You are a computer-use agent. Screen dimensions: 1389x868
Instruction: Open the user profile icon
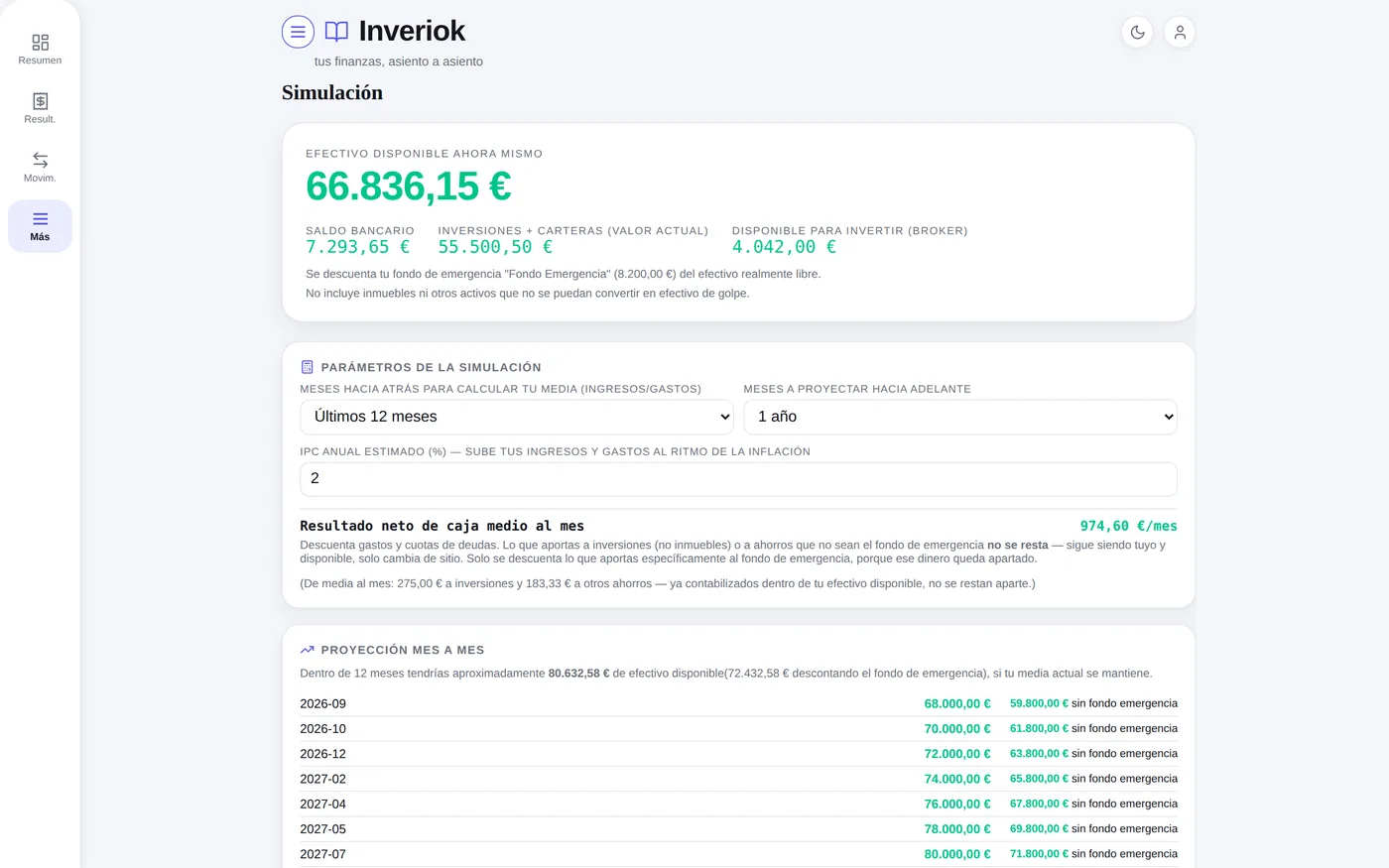1180,32
